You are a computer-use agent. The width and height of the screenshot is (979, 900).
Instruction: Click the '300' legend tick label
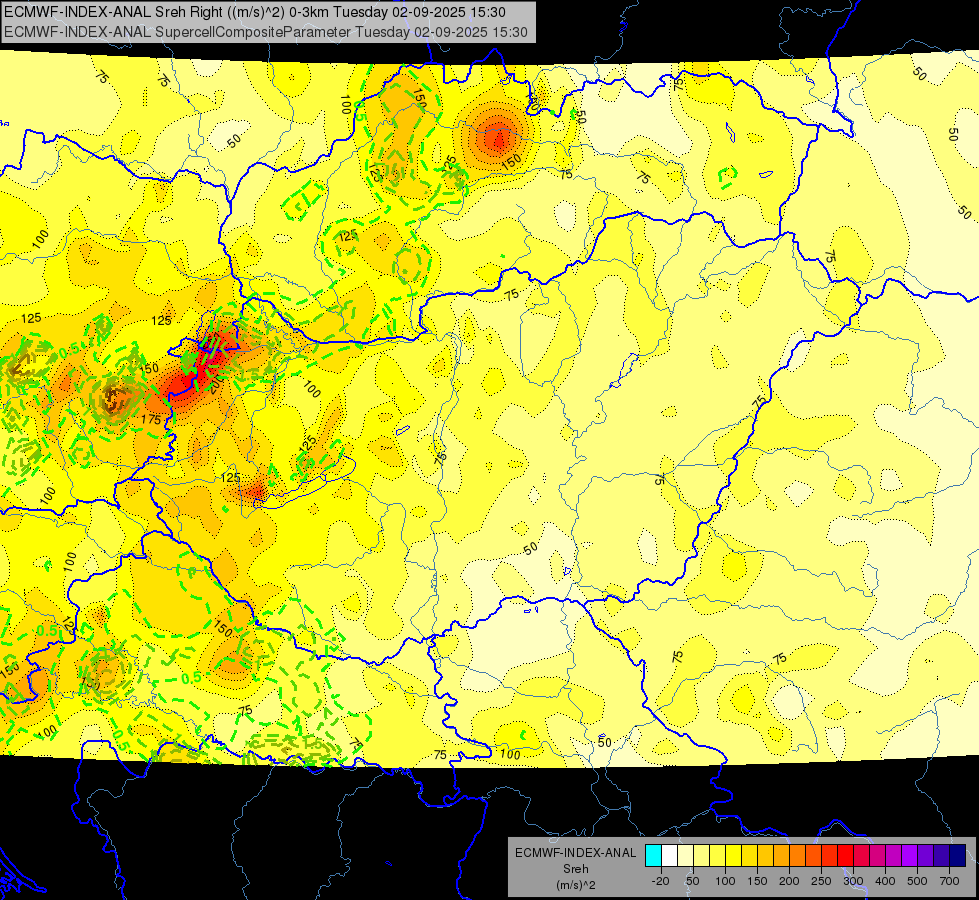853,881
